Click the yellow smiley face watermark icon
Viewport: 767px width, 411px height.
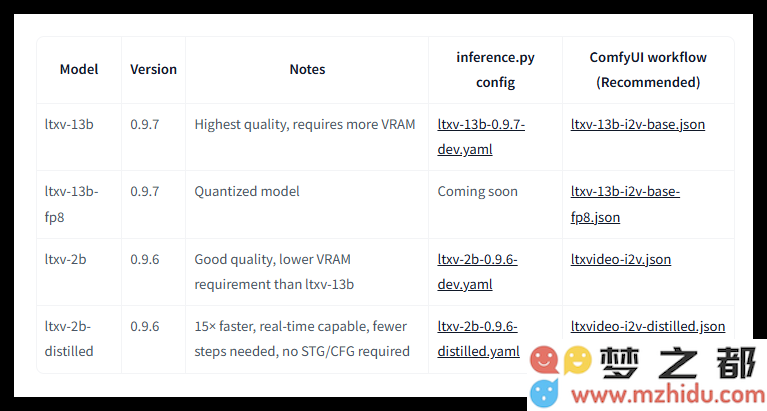pyautogui.click(x=578, y=360)
